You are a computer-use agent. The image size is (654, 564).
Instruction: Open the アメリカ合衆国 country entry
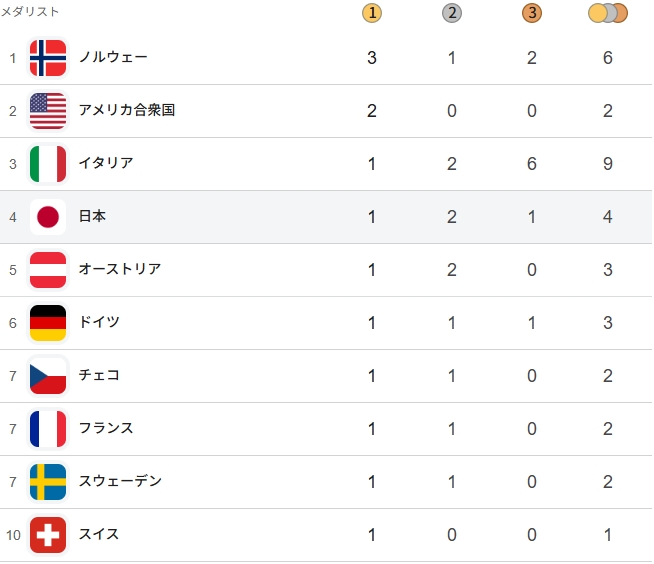(x=127, y=111)
